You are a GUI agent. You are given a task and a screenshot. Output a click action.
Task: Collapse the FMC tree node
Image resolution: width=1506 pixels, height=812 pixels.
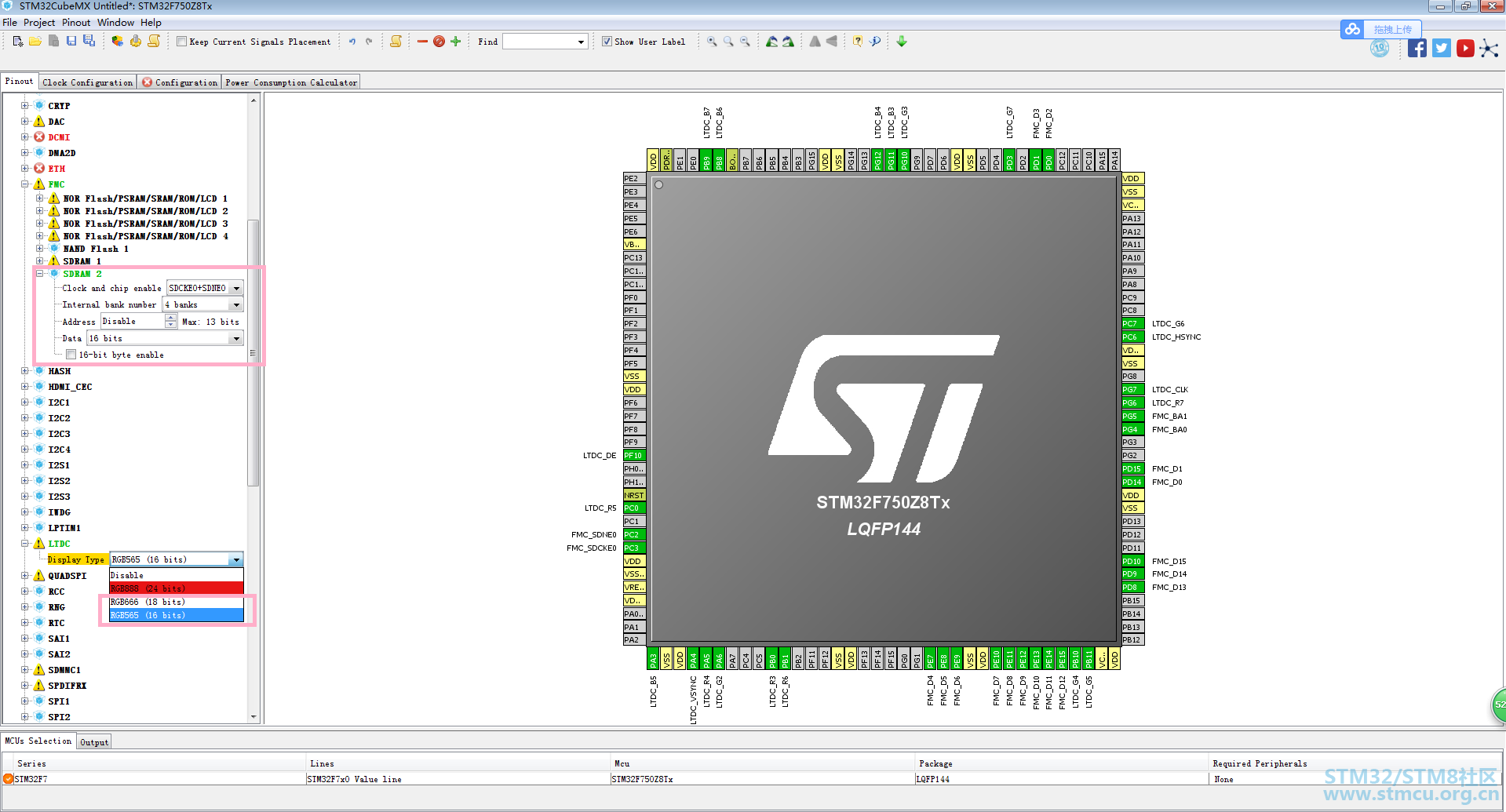tap(25, 184)
